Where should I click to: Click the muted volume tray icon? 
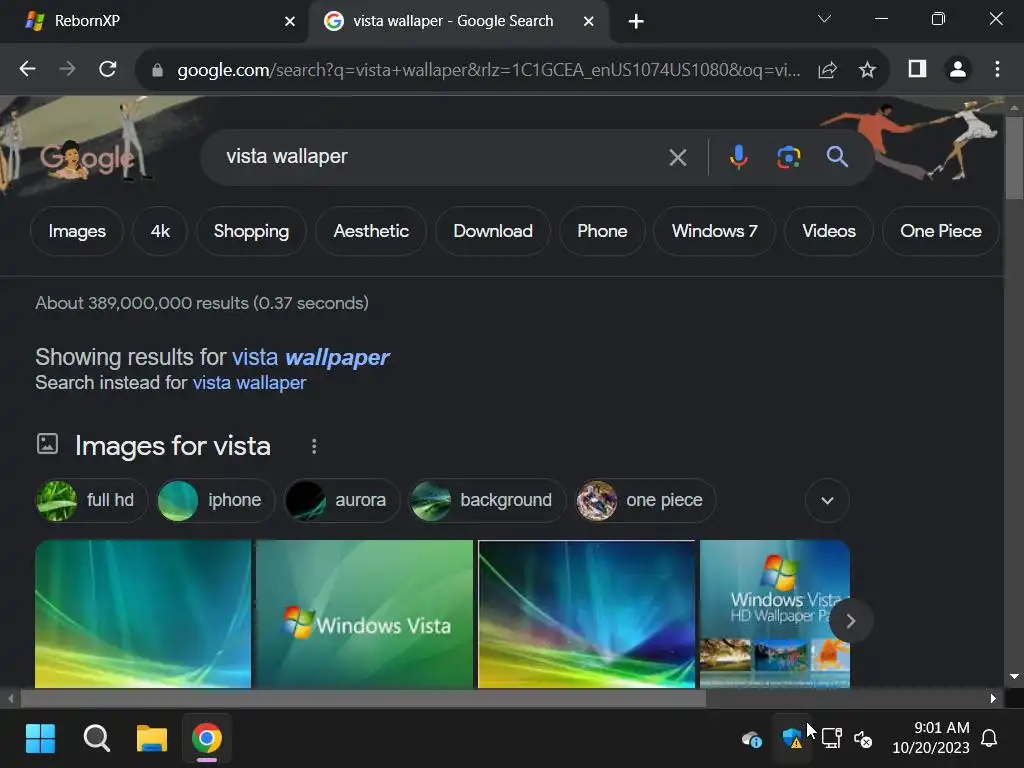click(863, 739)
